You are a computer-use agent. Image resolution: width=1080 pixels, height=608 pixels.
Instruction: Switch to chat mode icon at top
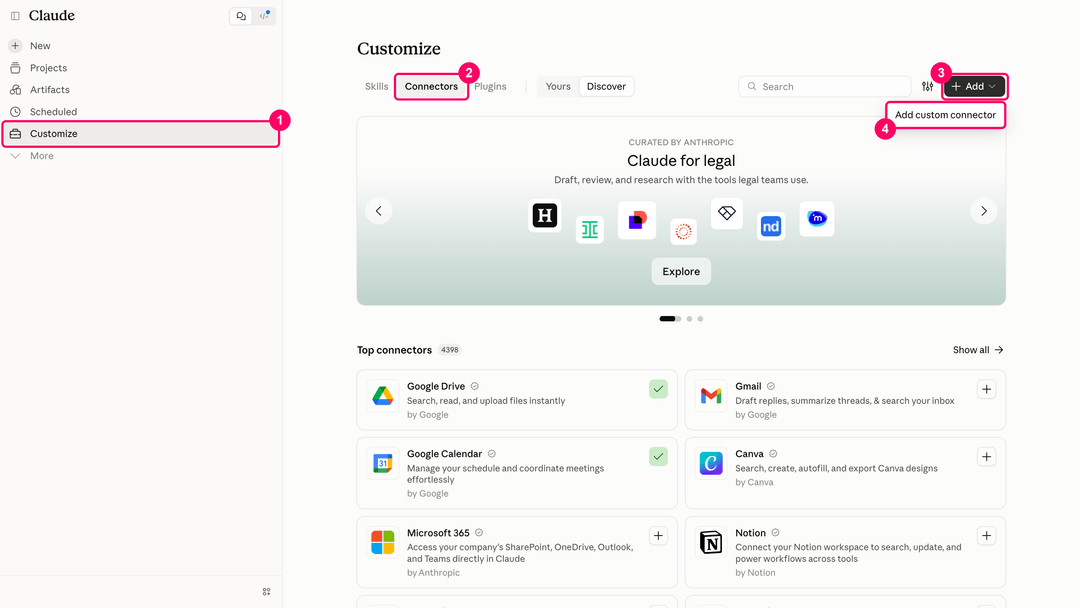[241, 16]
